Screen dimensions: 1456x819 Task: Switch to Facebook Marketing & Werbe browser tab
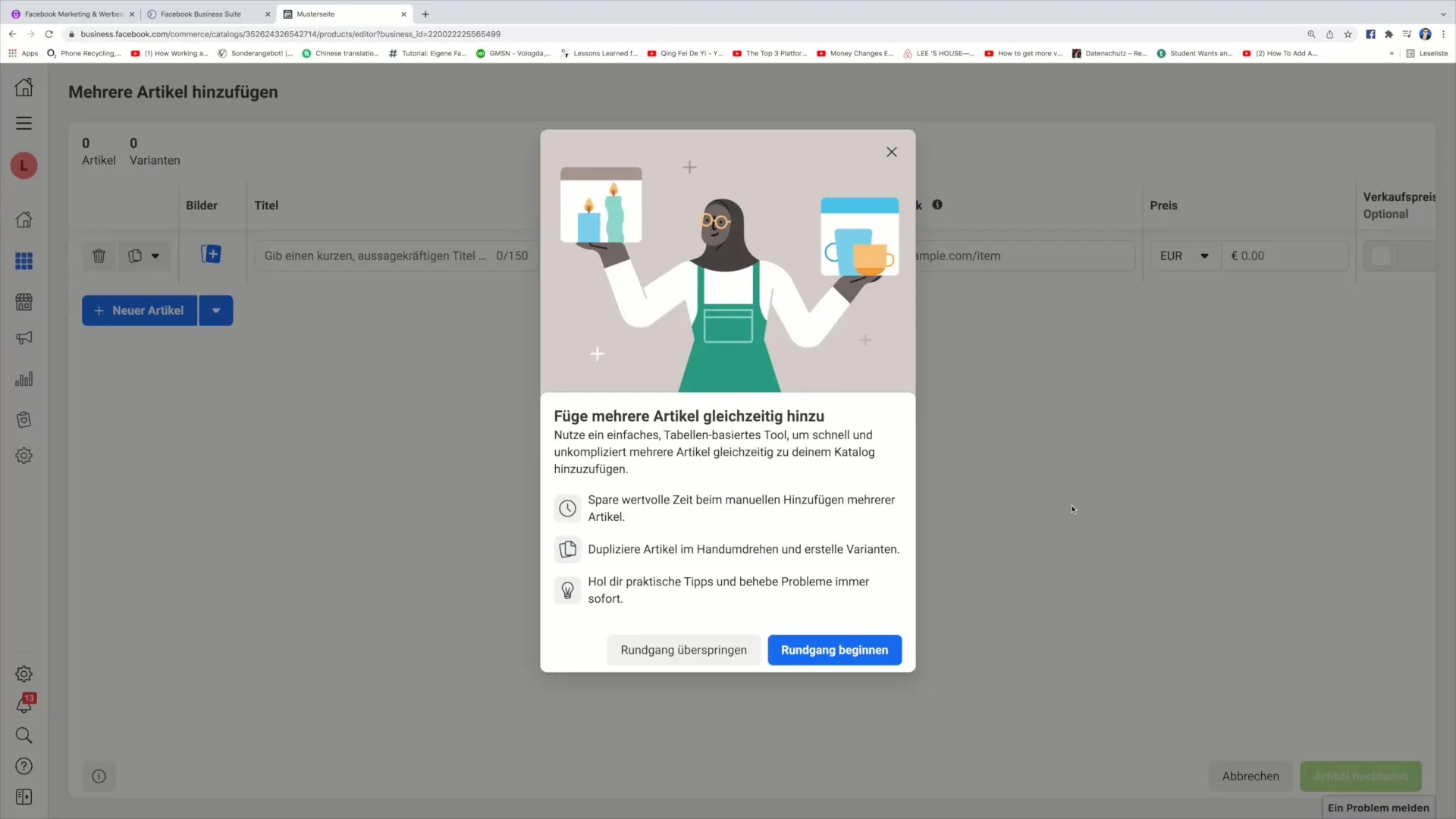[72, 14]
